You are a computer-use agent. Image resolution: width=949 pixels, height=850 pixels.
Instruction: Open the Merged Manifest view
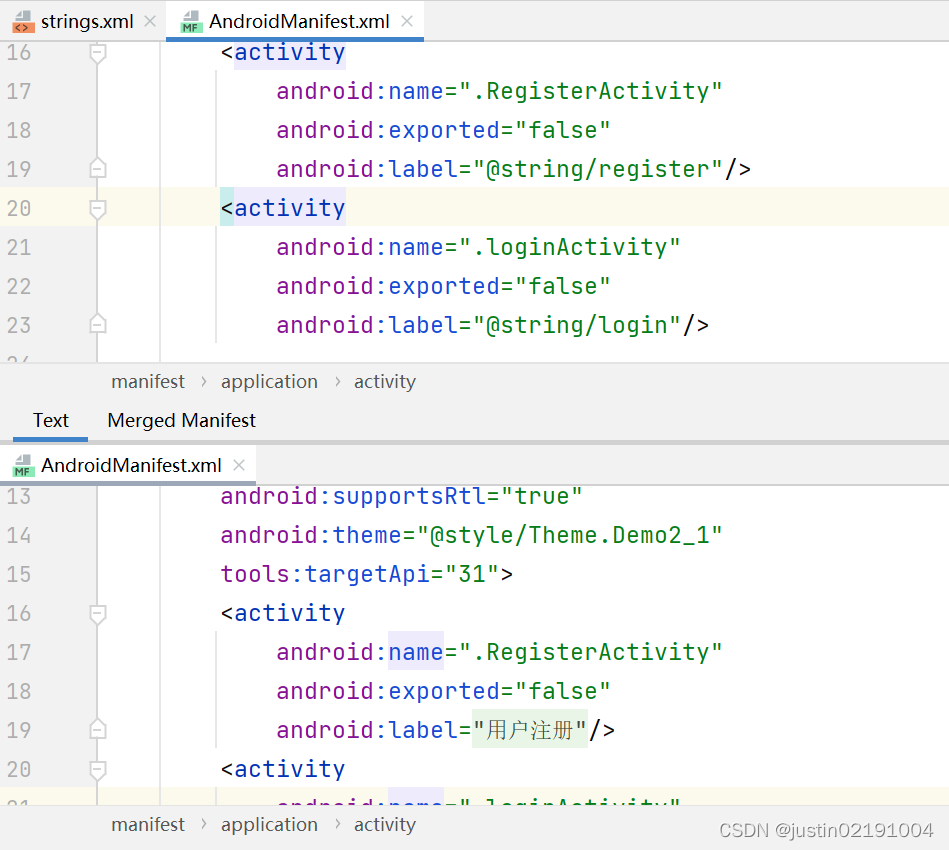182,420
